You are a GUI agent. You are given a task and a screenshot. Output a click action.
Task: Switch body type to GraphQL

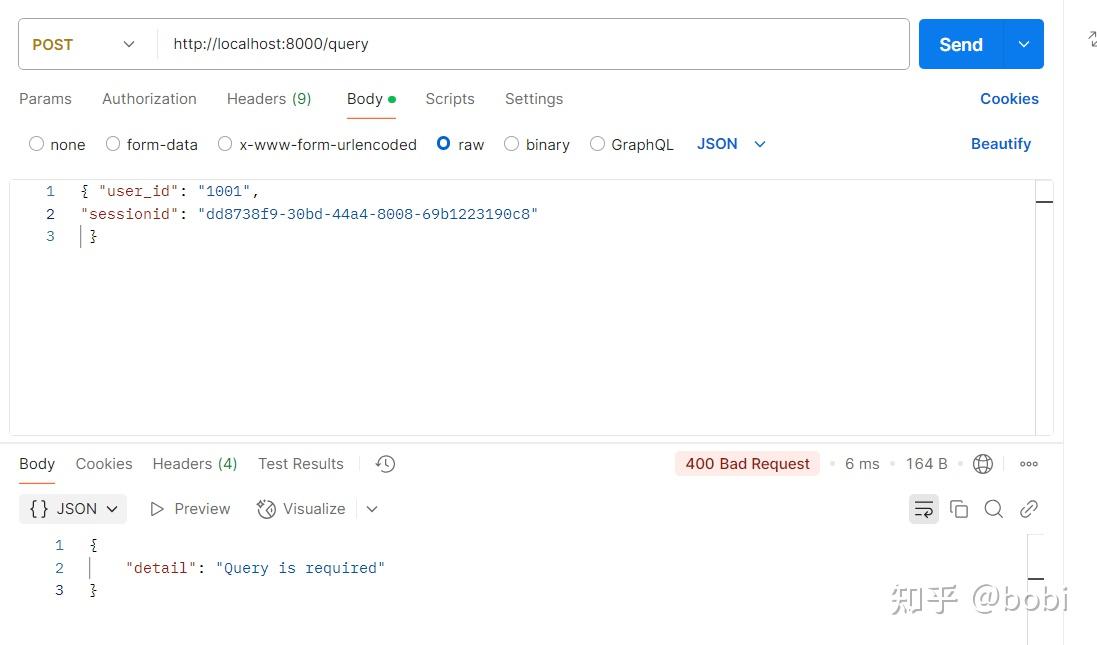pyautogui.click(x=596, y=144)
